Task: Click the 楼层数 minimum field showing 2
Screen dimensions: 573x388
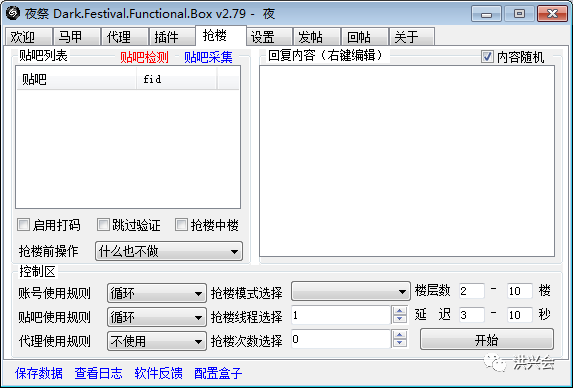Action: (472, 291)
